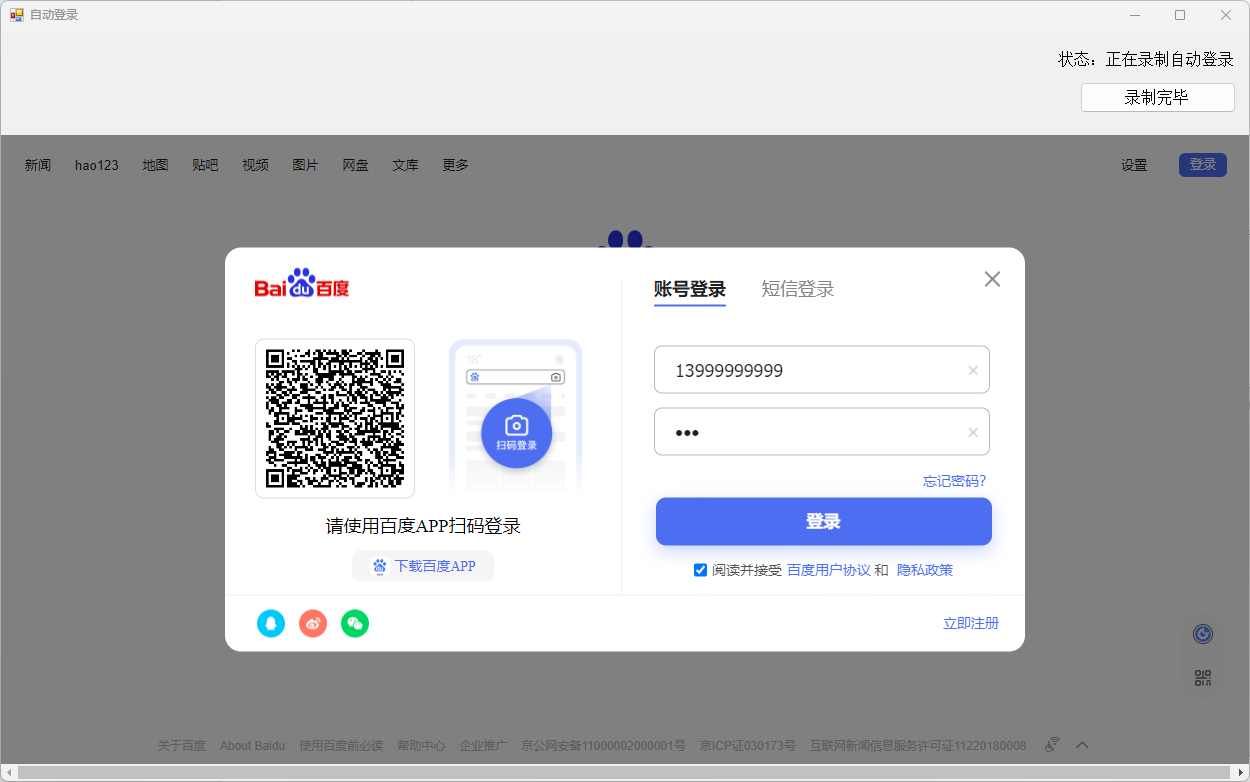Click the 请使用百度APP扫码登录 text
Viewport: 1250px width, 782px height.
click(423, 526)
